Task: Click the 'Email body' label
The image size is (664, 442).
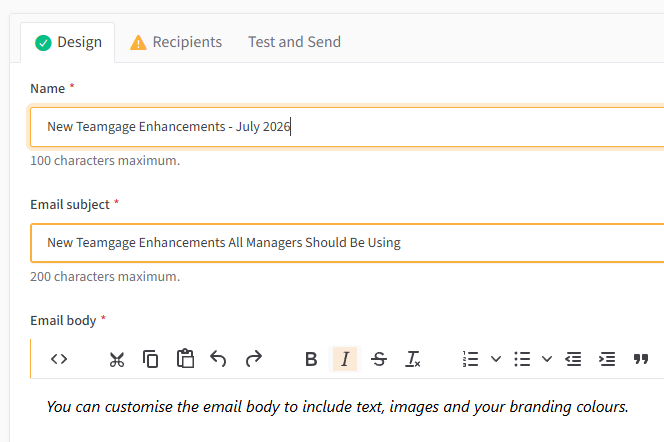Action: click(63, 320)
